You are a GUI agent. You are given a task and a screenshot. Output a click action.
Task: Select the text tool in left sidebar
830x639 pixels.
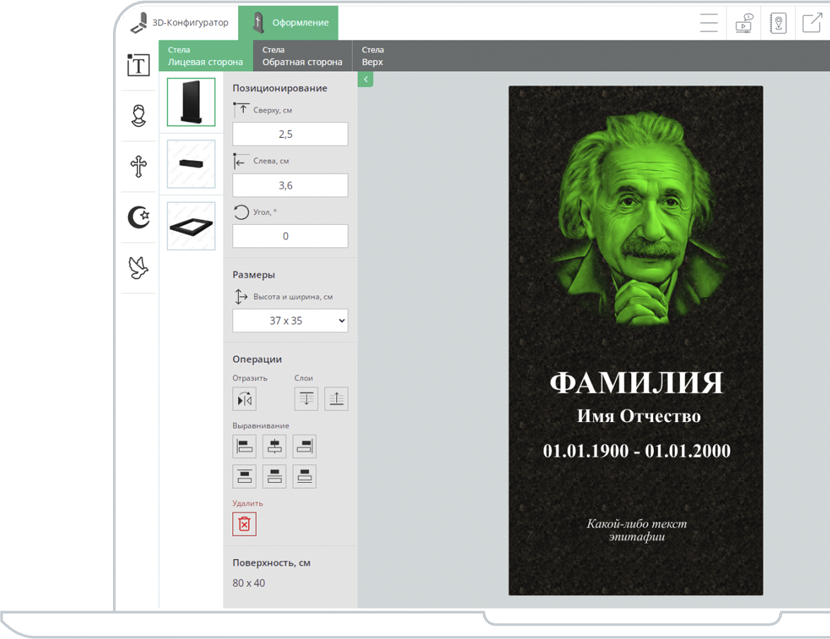[138, 65]
